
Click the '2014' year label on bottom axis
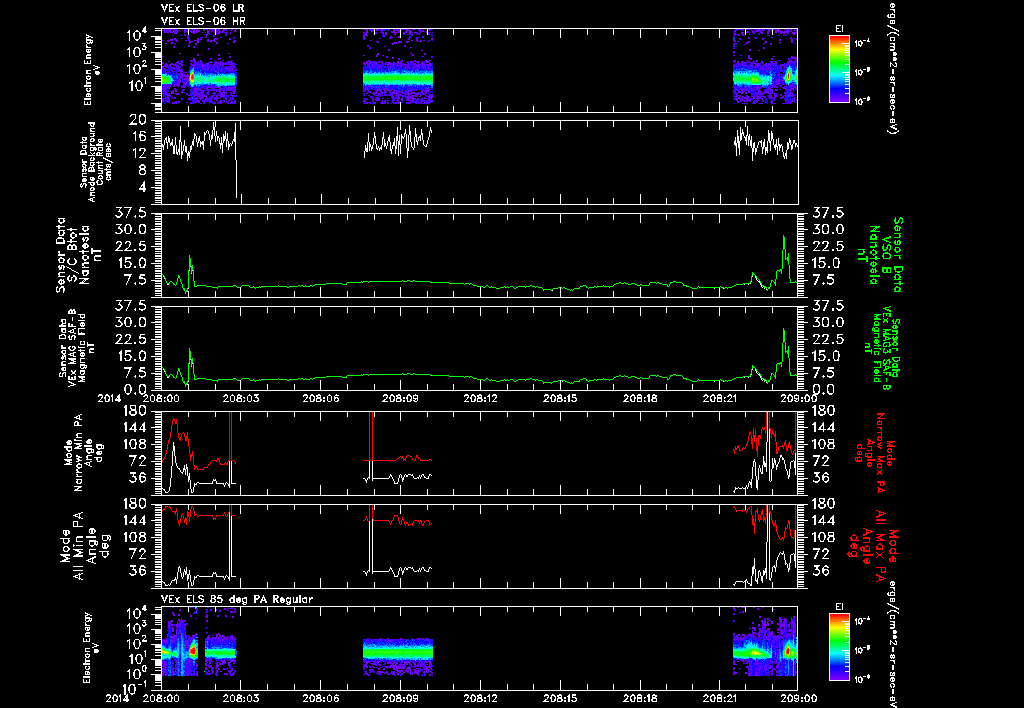tap(120, 698)
